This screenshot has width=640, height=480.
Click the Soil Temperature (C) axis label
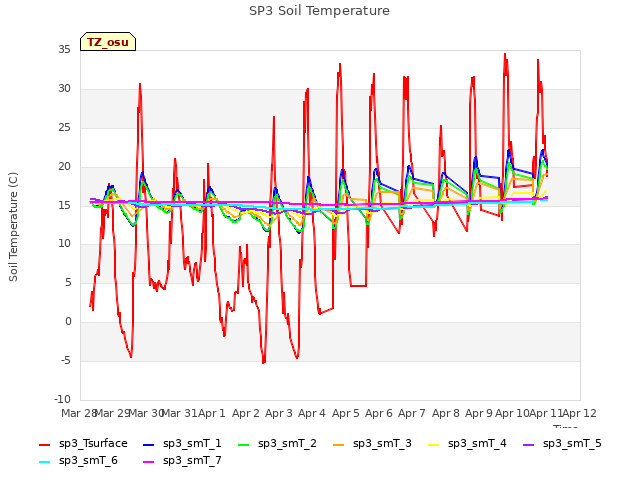(13, 227)
